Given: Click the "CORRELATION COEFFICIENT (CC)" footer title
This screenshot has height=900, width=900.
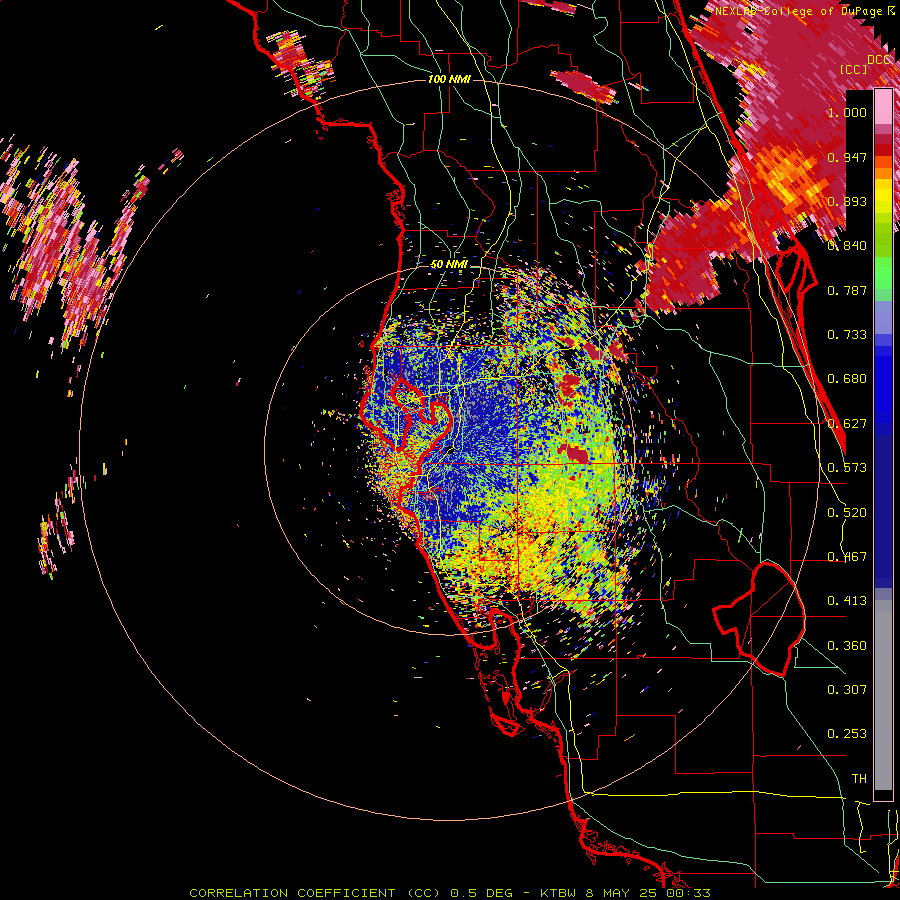Looking at the screenshot, I should point(315,893).
